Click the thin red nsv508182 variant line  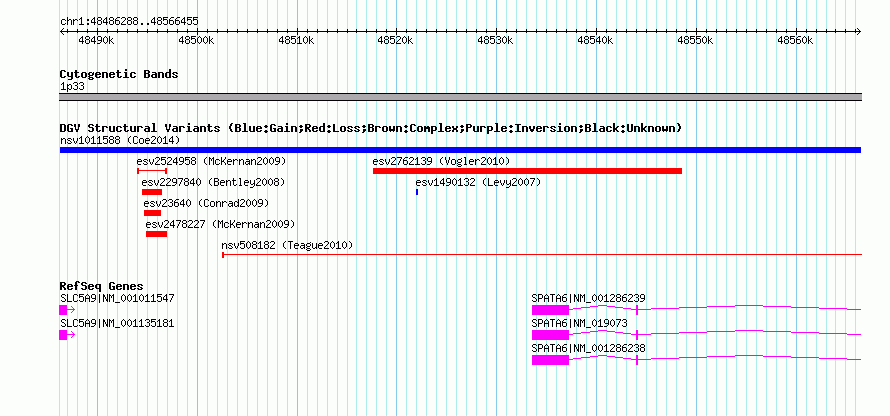542,255
